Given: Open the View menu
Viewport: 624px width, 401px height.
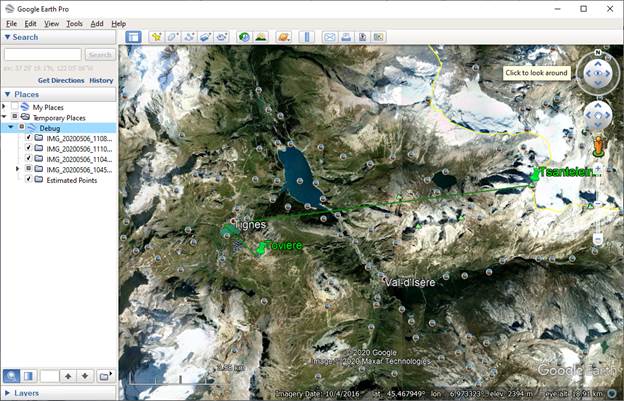Looking at the screenshot, I should point(51,23).
